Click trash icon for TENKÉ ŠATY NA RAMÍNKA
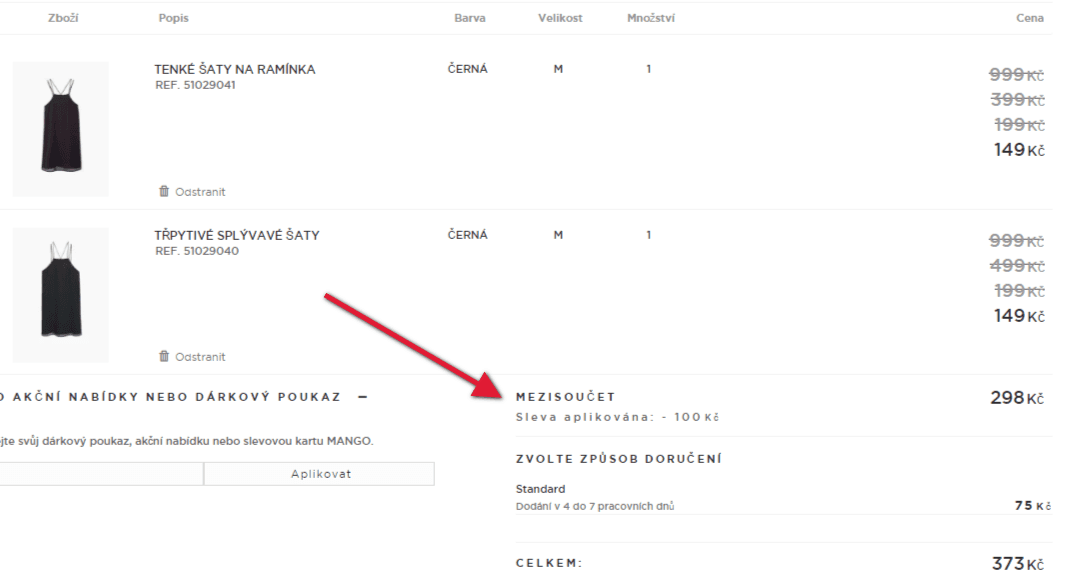The image size is (1091, 582). (x=164, y=191)
